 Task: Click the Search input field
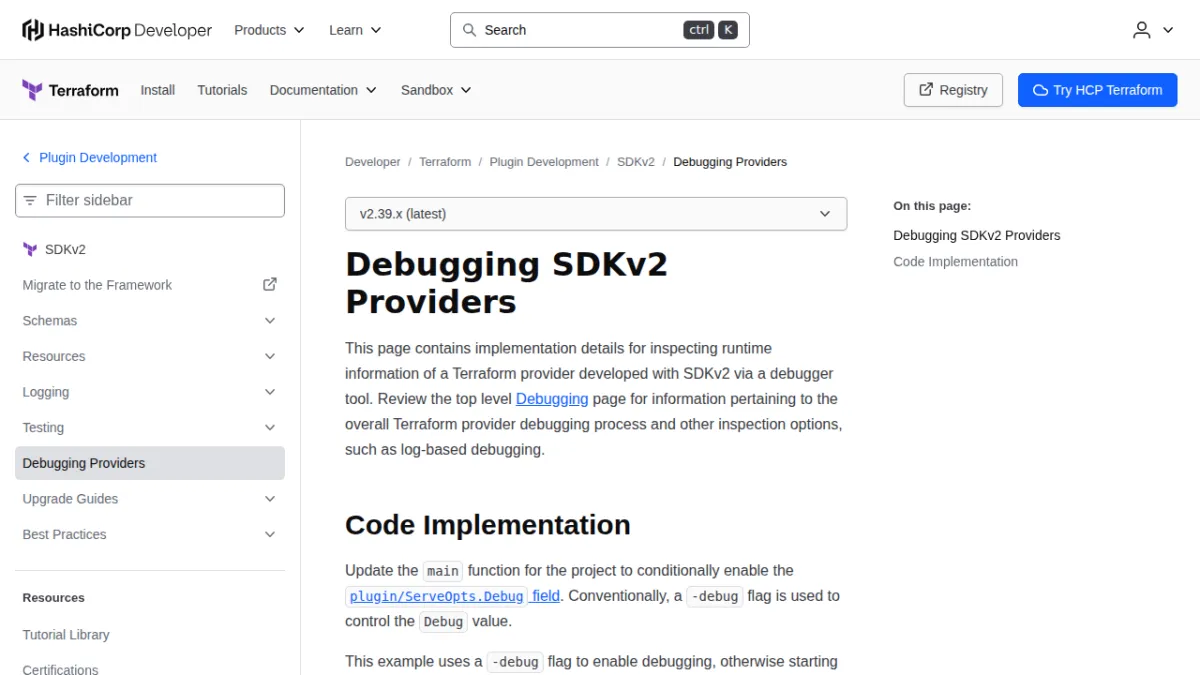pos(600,30)
